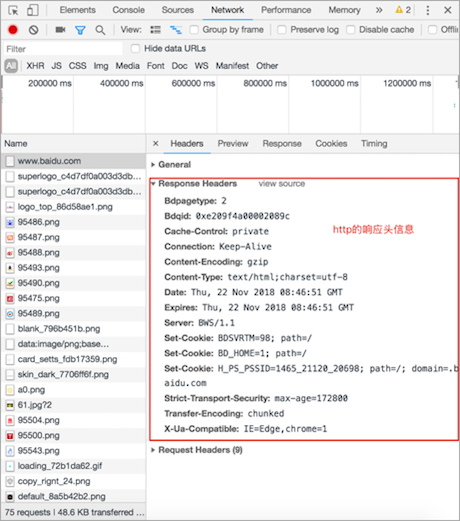Screen dimensions: 460x521
Task: Select the www.baidu.com request row
Action: [x=73, y=161]
